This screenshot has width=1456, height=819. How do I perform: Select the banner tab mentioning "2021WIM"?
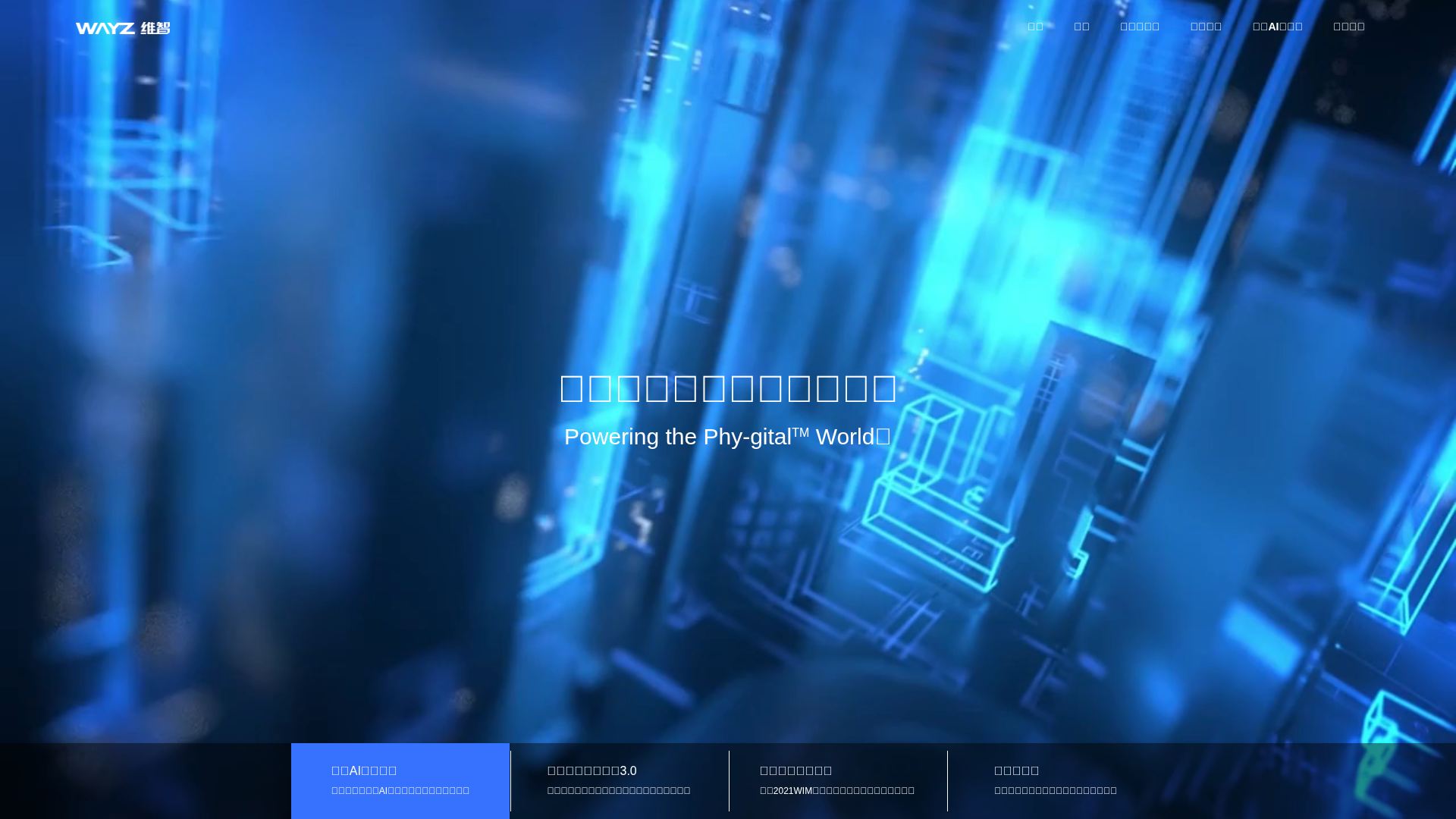point(837,781)
